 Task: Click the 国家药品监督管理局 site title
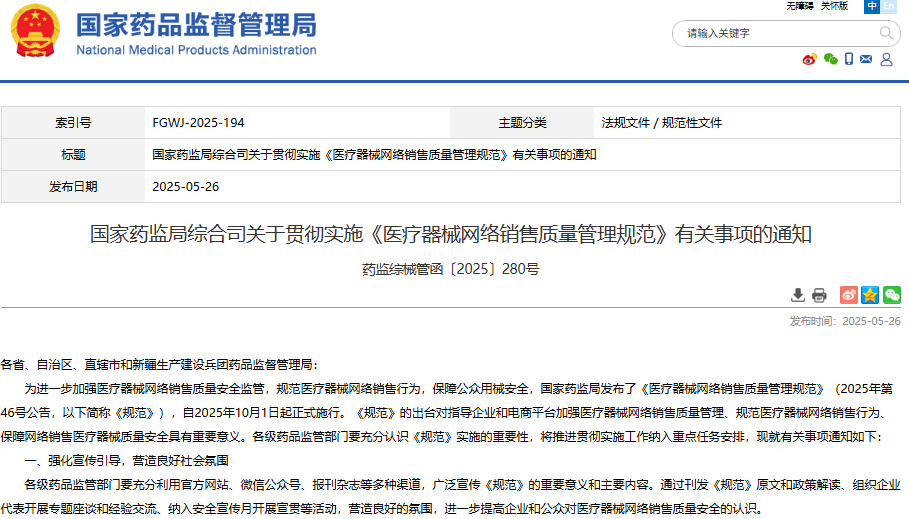tap(197, 25)
